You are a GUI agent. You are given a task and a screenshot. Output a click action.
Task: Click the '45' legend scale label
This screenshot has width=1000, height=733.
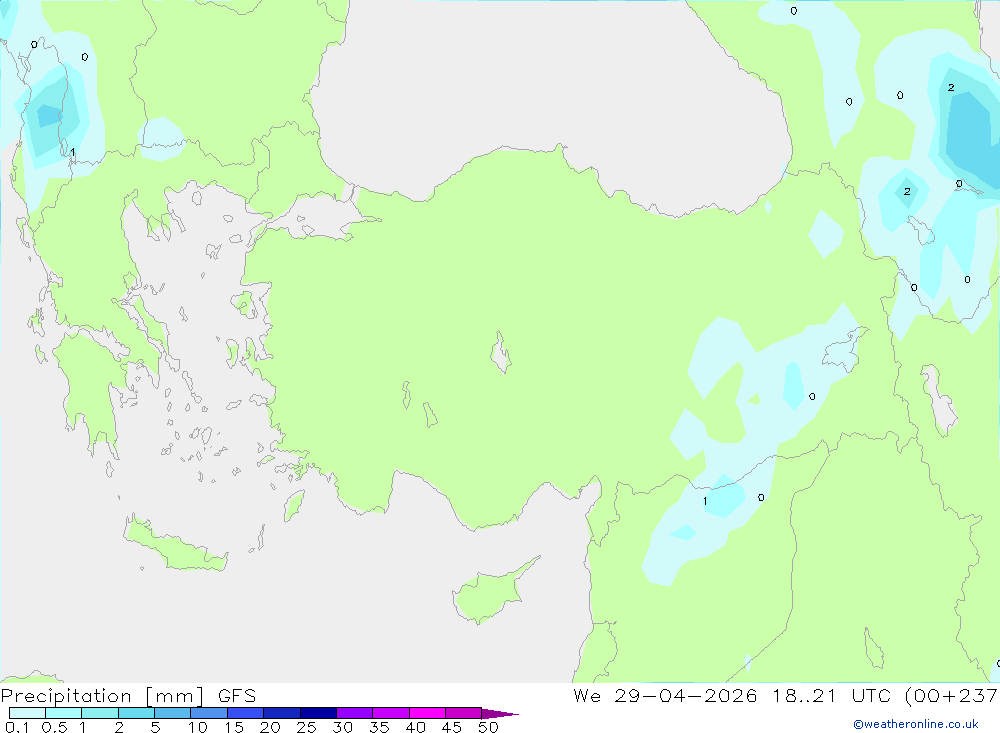coord(452,727)
